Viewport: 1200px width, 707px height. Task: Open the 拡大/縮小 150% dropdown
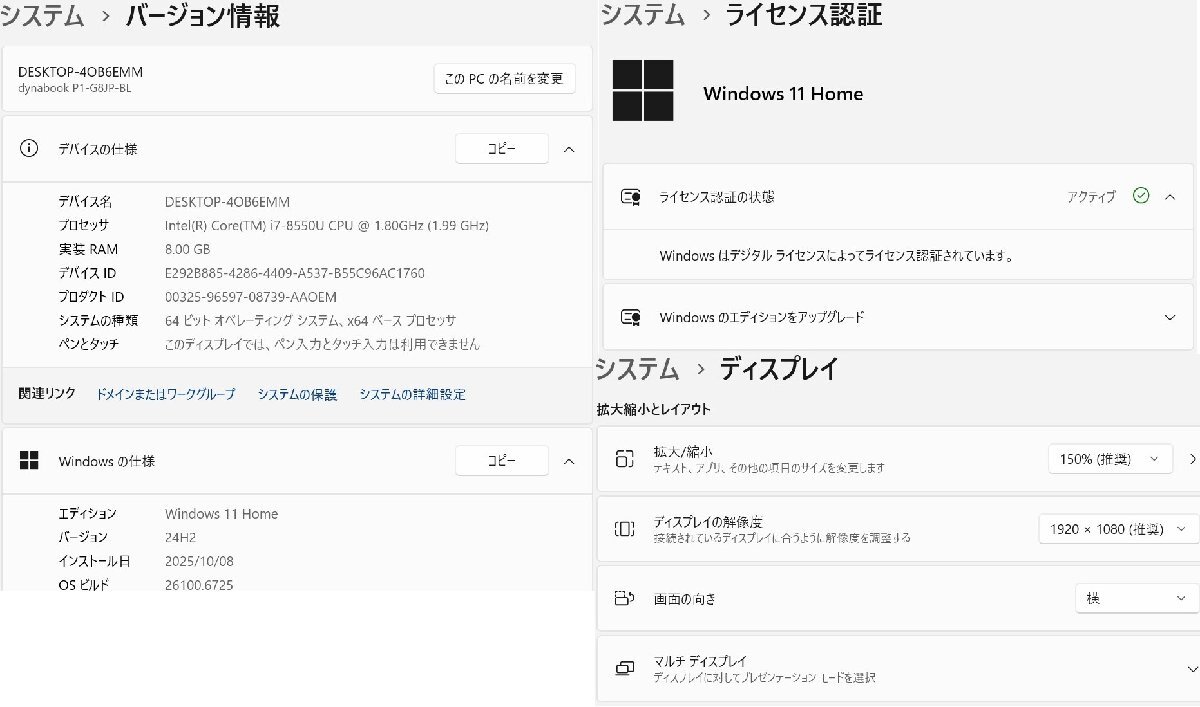1111,458
